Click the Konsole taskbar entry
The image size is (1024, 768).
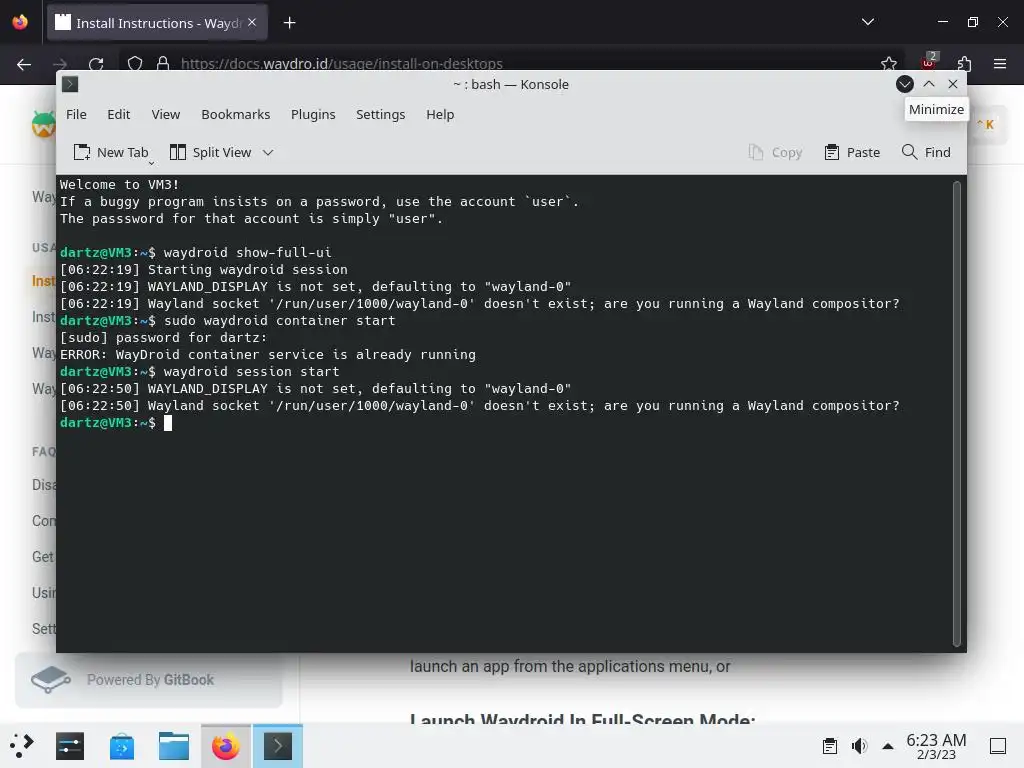click(x=278, y=746)
